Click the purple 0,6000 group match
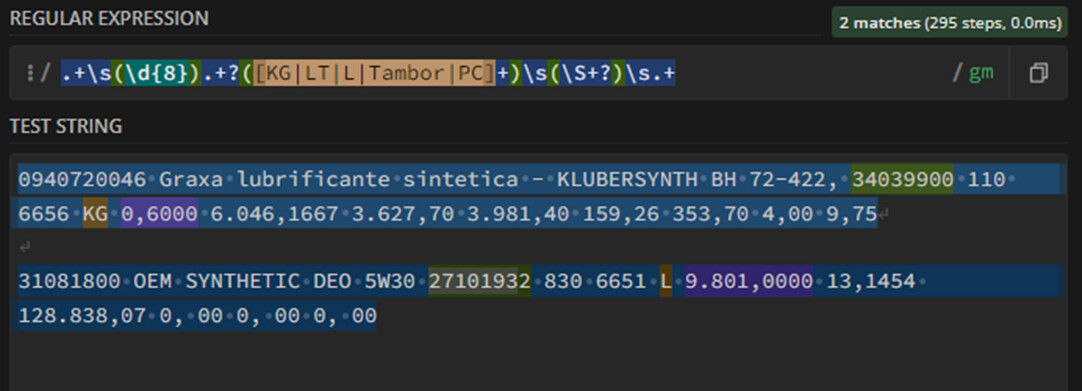Screen dimensions: 1082x391 [159, 214]
